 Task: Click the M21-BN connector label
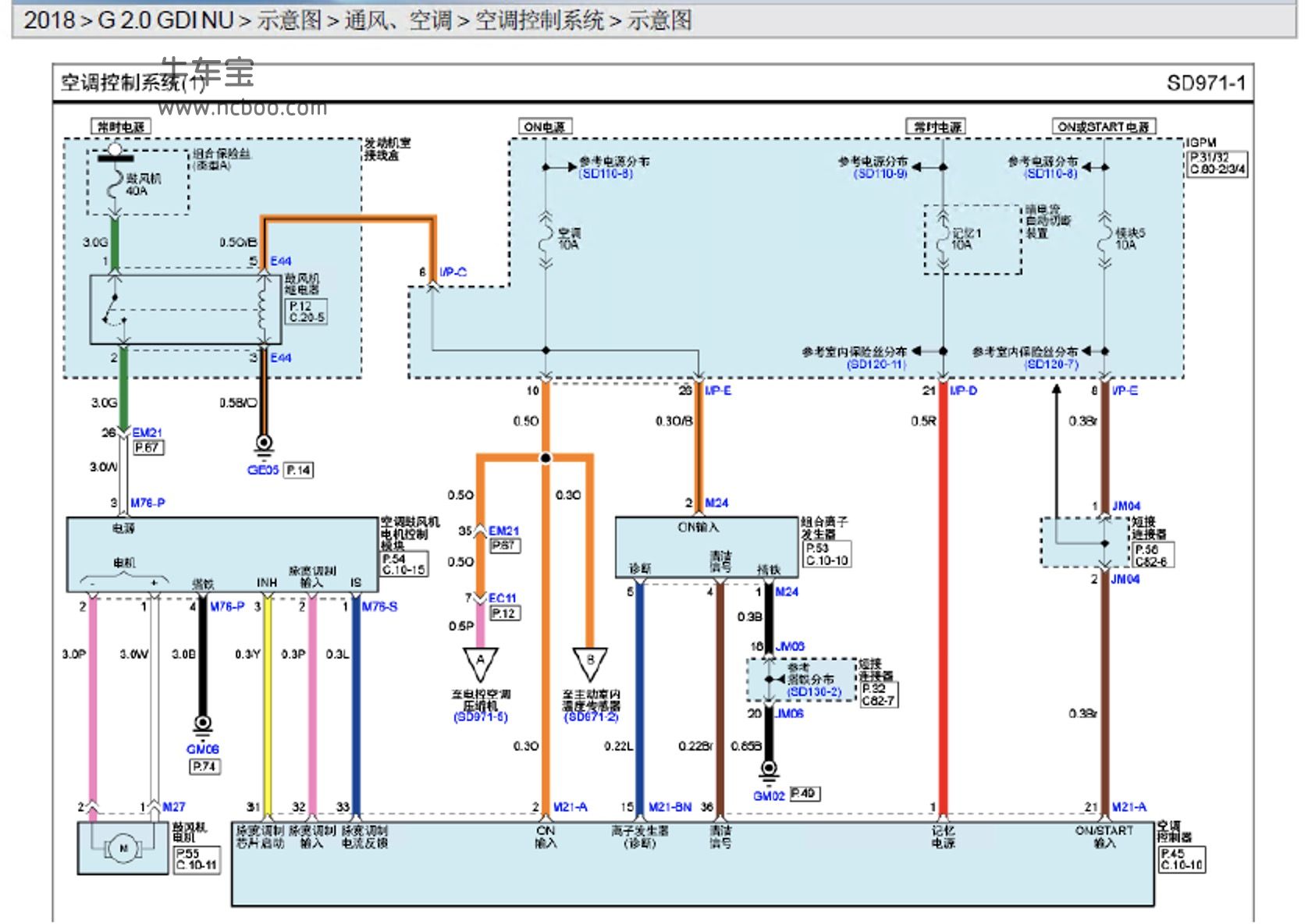tap(670, 807)
